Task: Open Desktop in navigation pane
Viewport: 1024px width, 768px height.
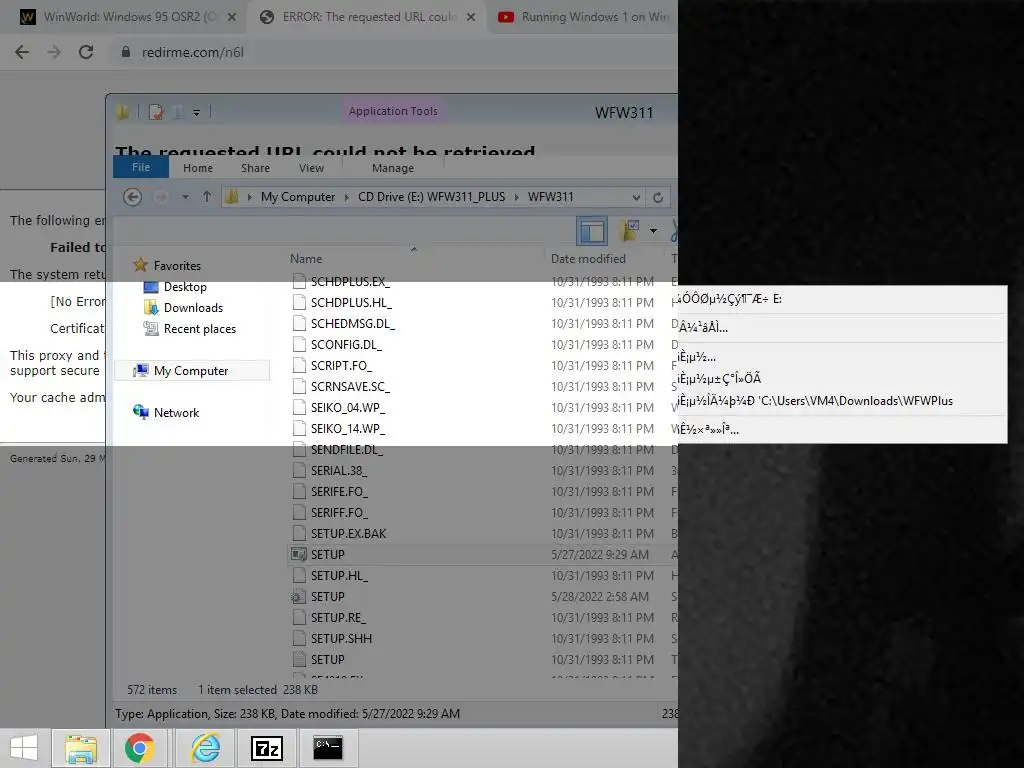Action: [174, 287]
